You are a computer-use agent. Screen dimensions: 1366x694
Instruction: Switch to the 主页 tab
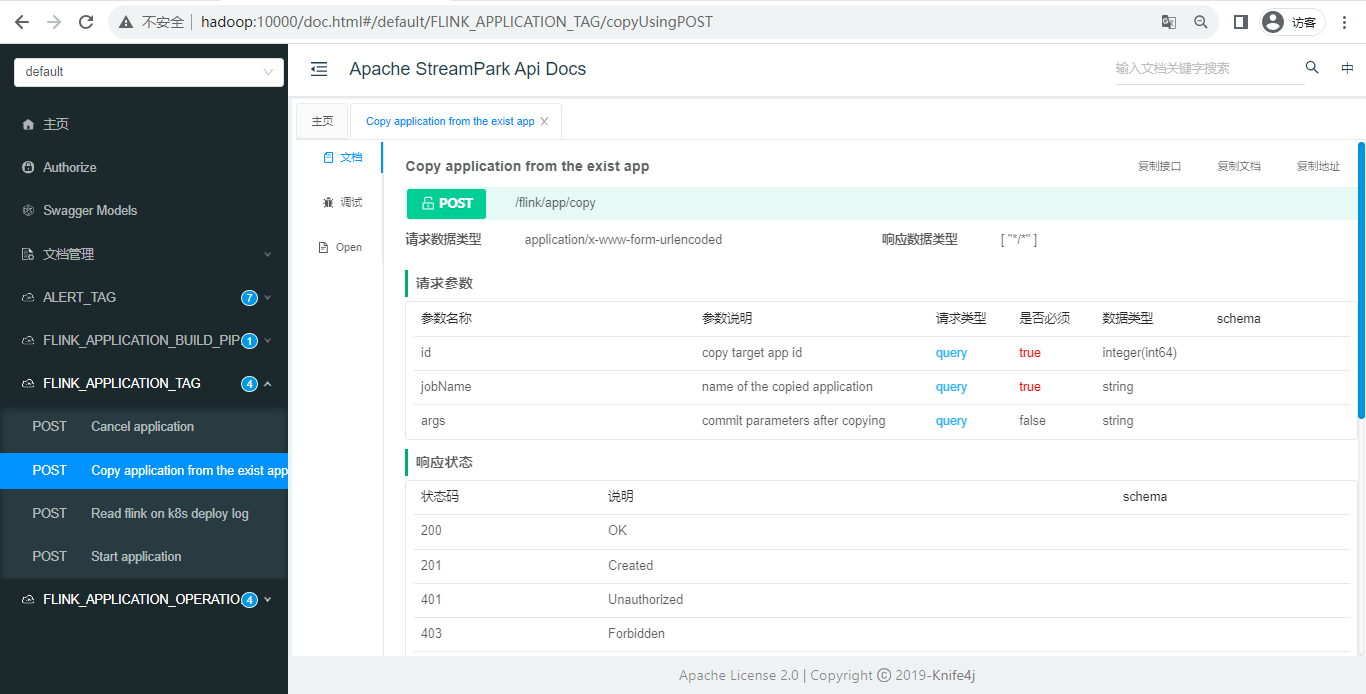tap(322, 120)
